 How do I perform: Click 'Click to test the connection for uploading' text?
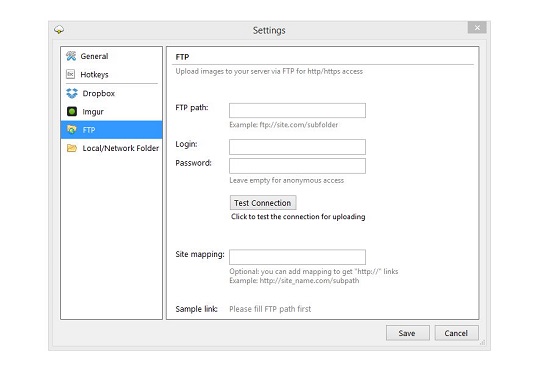(x=298, y=216)
